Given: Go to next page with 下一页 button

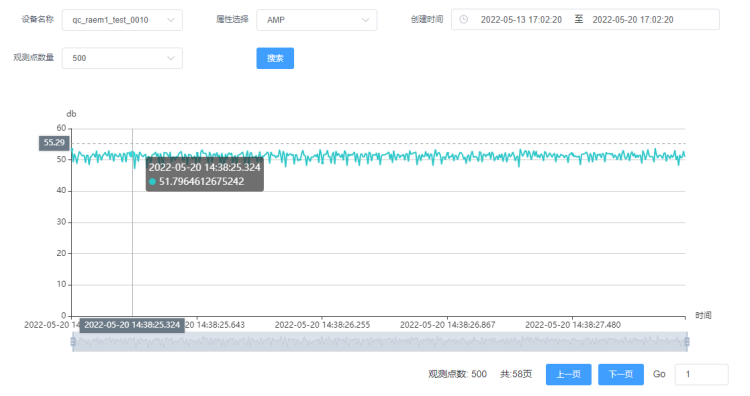Looking at the screenshot, I should click(x=620, y=374).
